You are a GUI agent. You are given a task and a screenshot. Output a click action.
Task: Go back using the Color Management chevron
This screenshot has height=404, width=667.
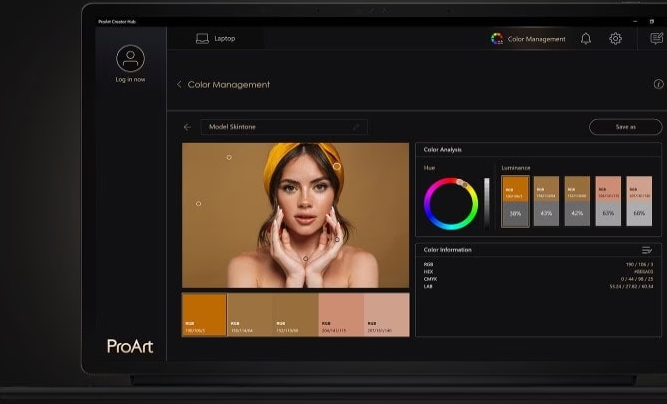pyautogui.click(x=179, y=85)
